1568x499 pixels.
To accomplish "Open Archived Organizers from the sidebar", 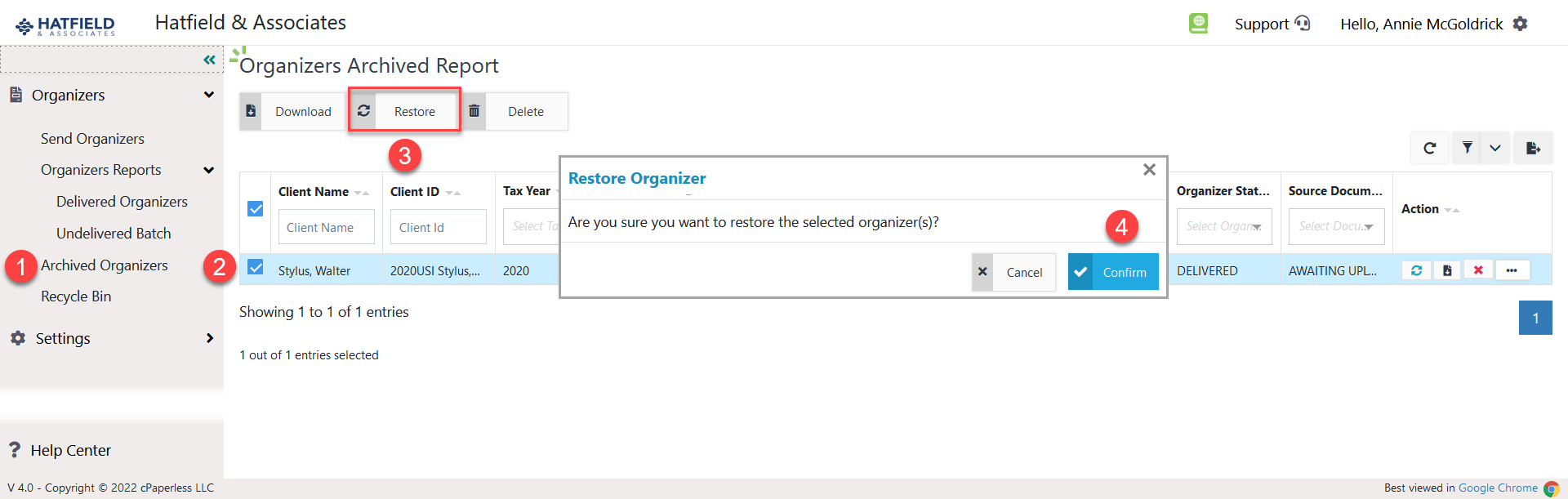I will pyautogui.click(x=105, y=265).
